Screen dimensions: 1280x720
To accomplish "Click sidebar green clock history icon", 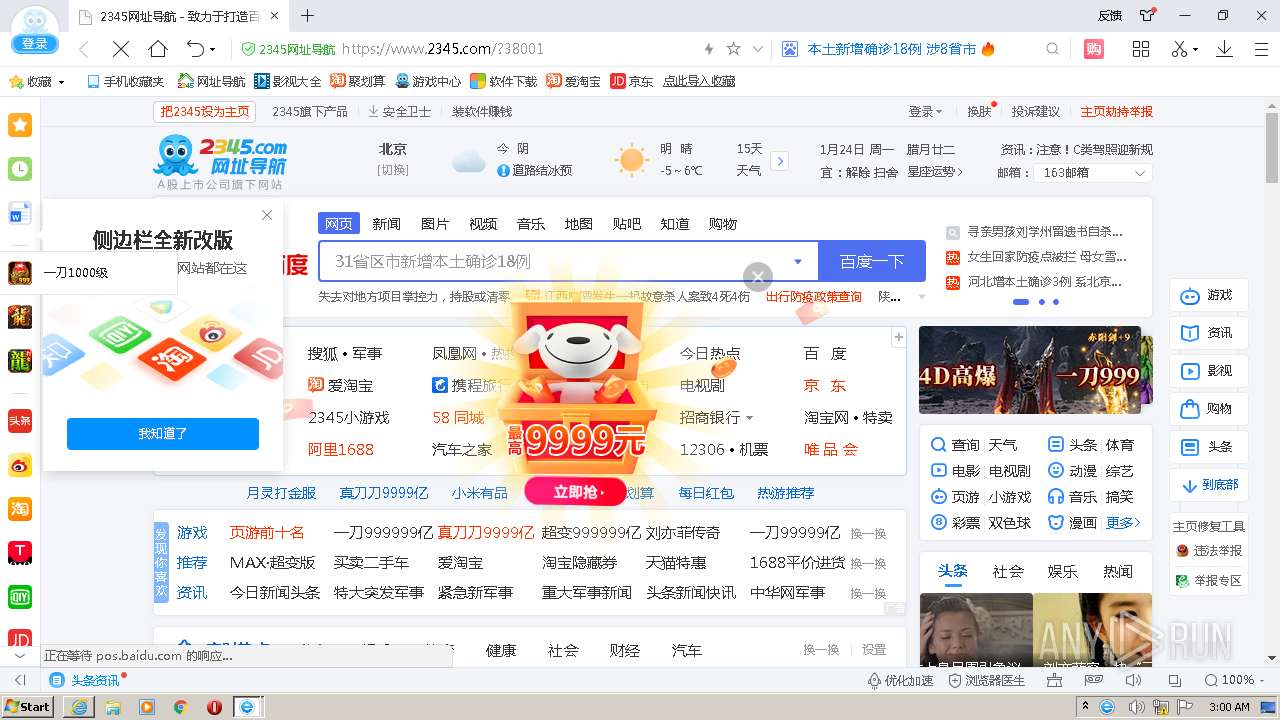I will pos(20,169).
